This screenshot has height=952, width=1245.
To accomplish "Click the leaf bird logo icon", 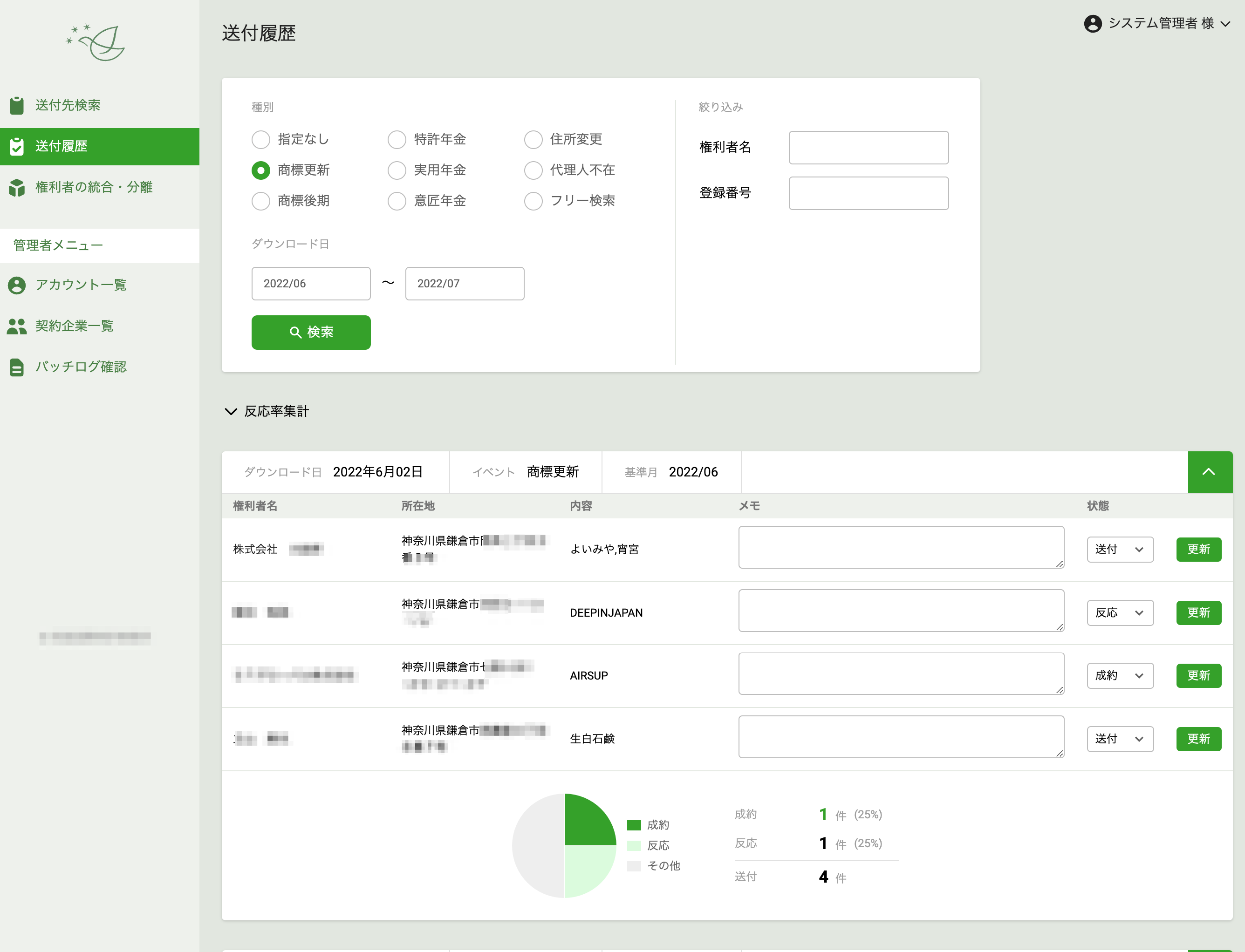I will click(97, 42).
